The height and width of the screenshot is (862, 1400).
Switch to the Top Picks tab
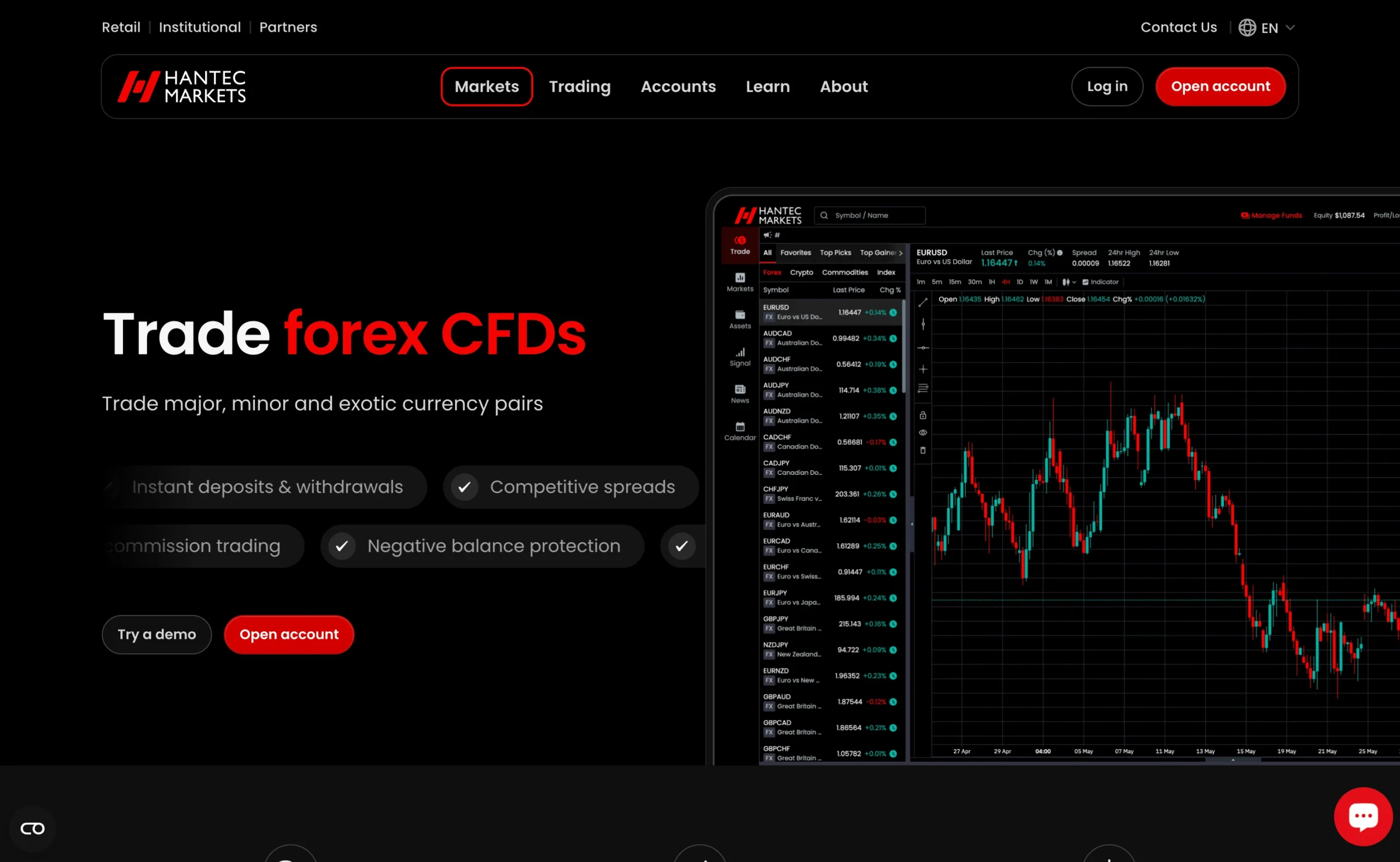click(x=835, y=253)
